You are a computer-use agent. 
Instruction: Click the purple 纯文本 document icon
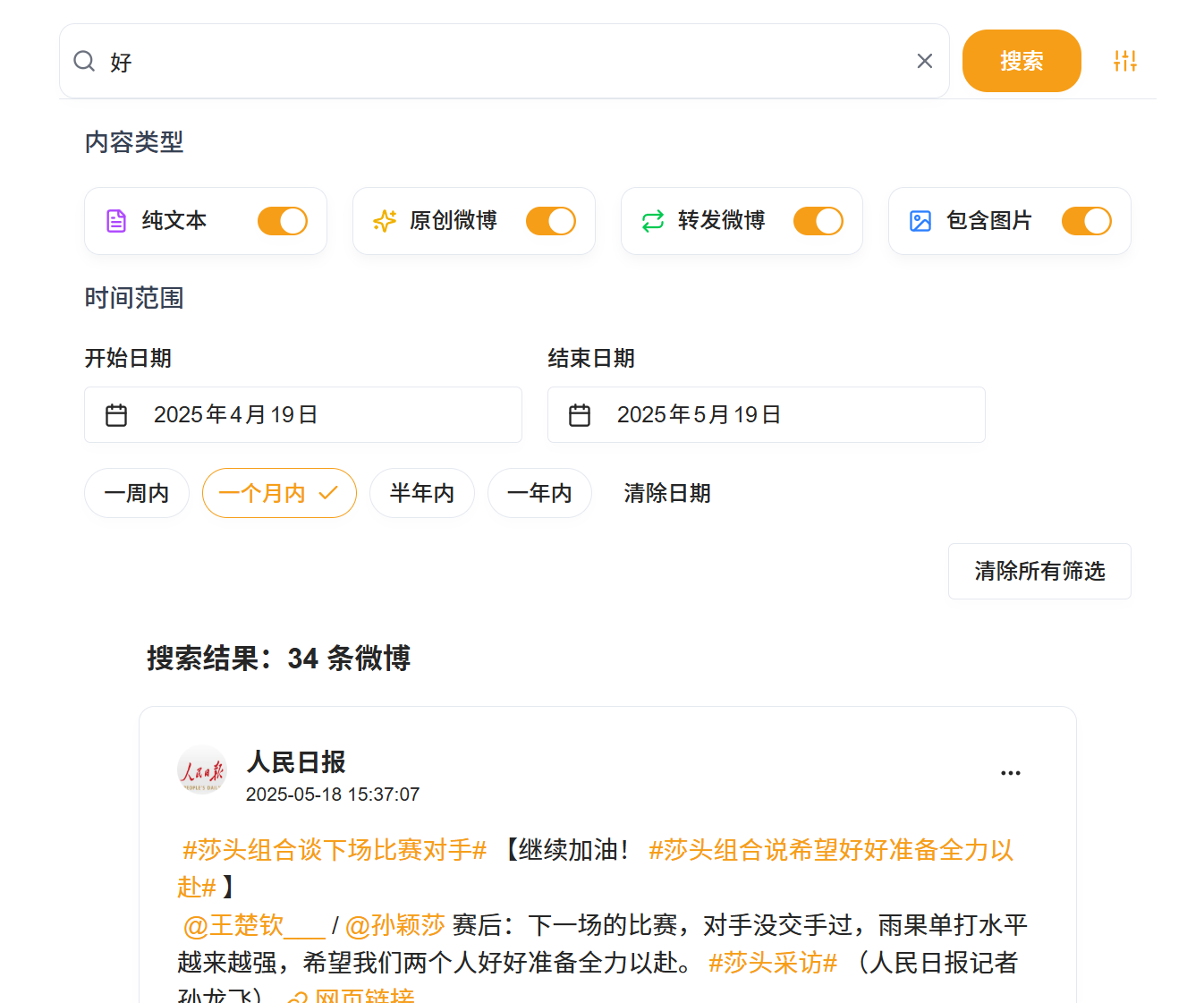pos(116,221)
